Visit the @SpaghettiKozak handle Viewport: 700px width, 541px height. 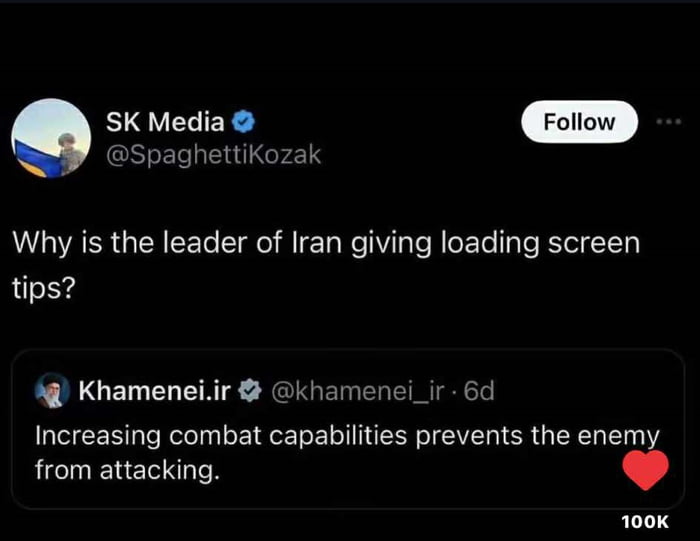(213, 155)
